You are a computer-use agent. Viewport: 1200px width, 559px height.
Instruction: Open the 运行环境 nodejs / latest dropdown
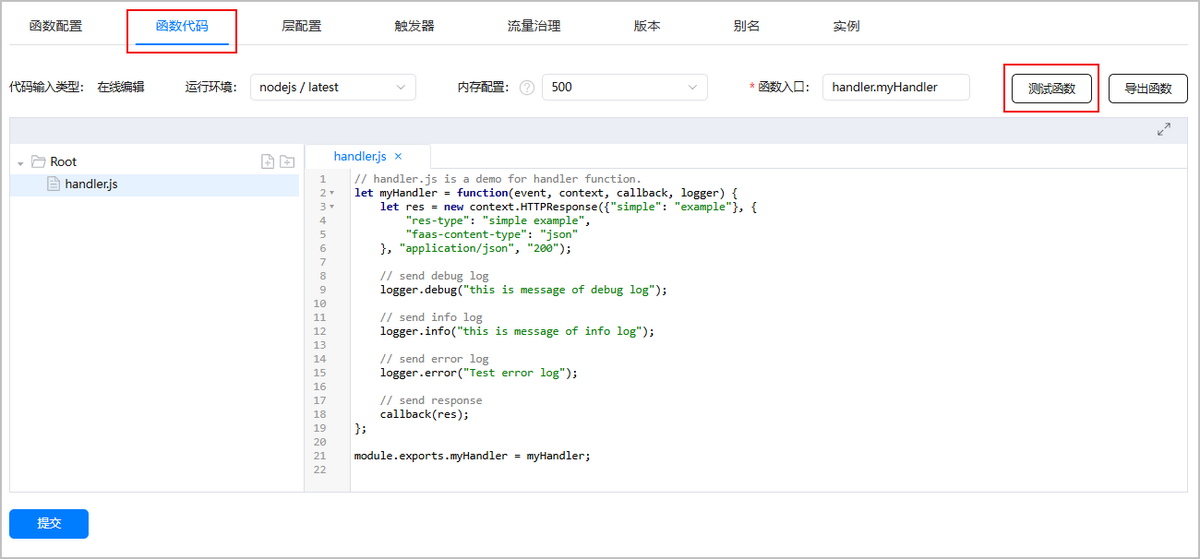[332, 88]
